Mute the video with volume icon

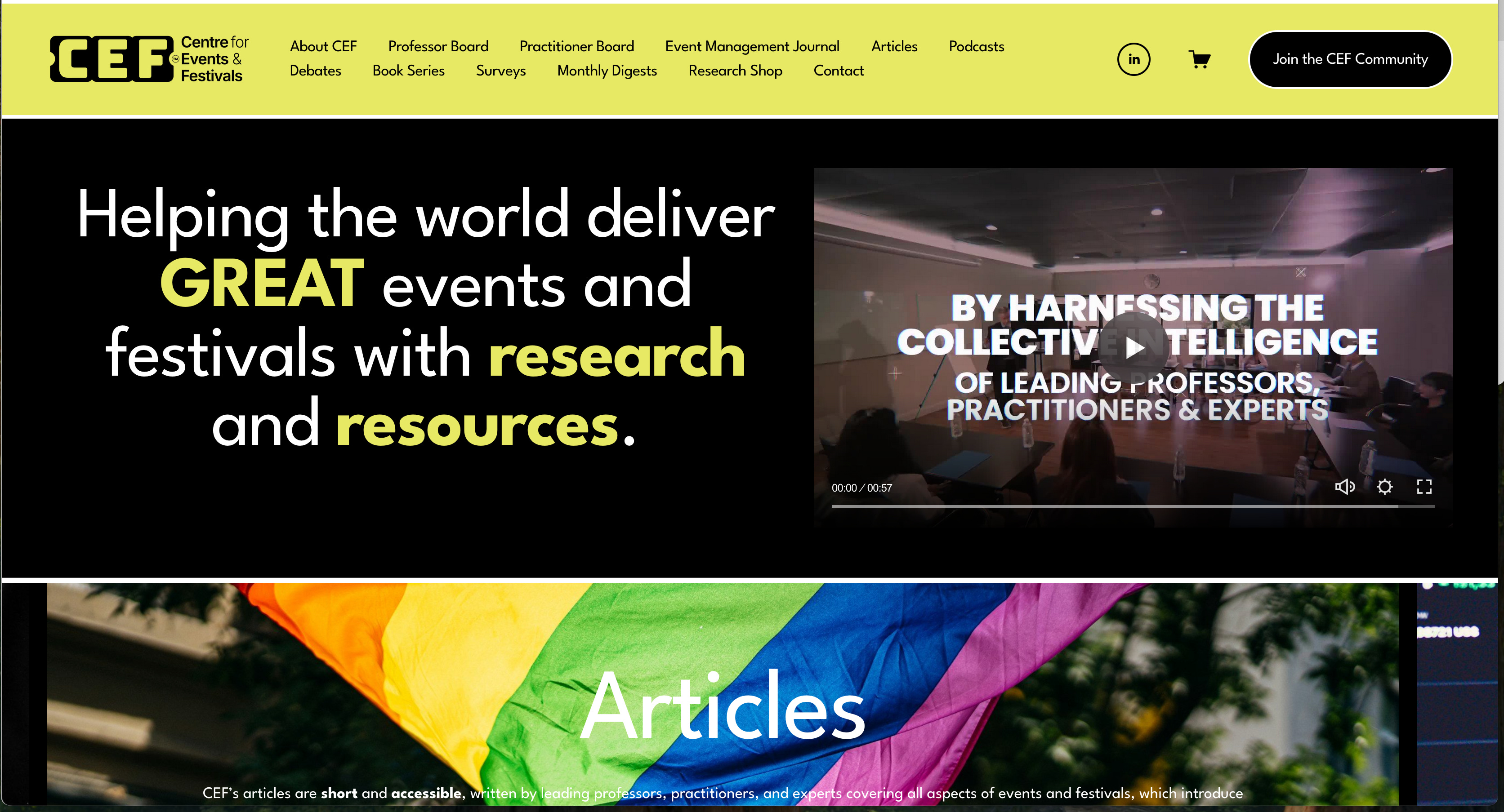tap(1344, 487)
